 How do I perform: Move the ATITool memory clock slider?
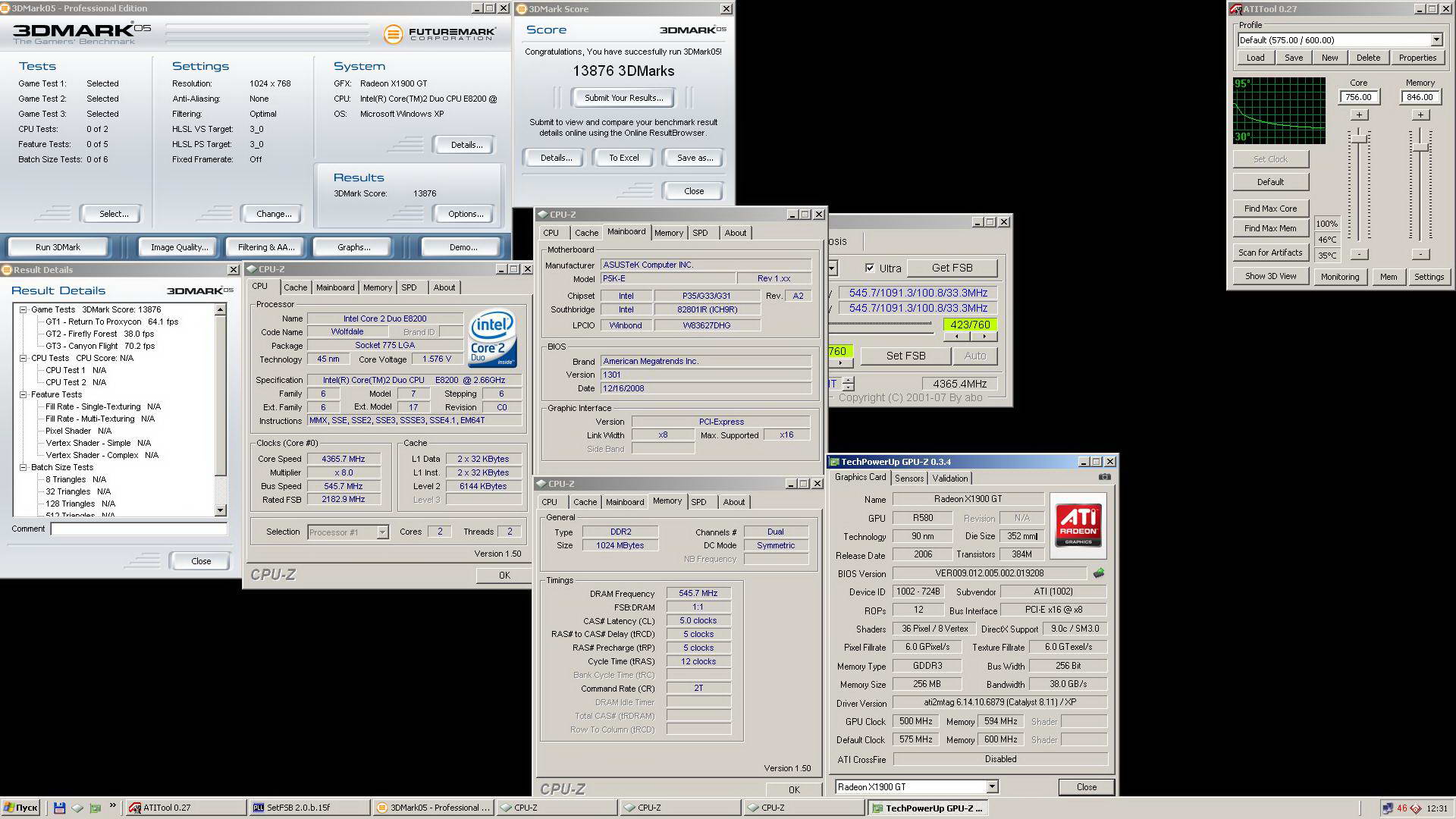(x=1420, y=146)
